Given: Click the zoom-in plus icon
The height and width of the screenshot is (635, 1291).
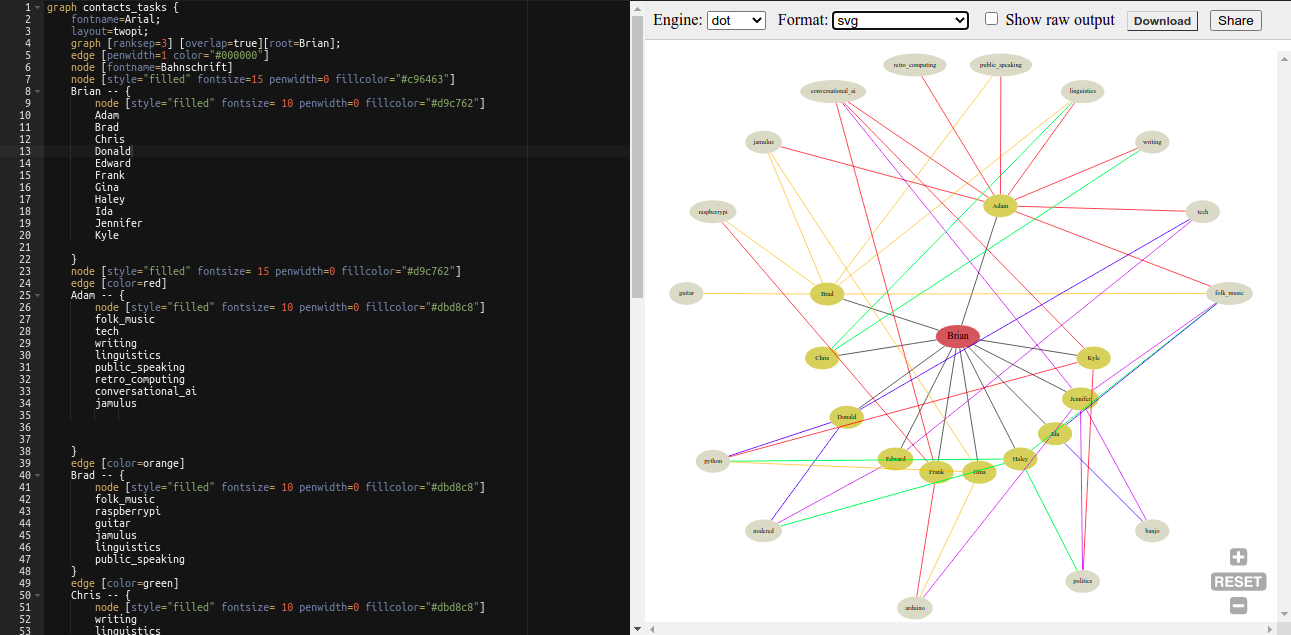Looking at the screenshot, I should [x=1238, y=557].
